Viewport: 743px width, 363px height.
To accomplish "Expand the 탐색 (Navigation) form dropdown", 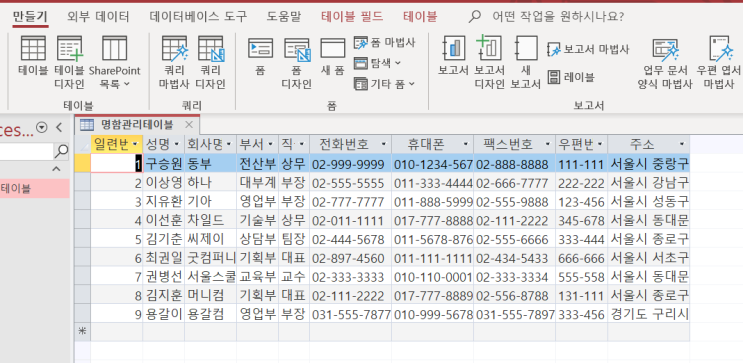I will pyautogui.click(x=378, y=63).
